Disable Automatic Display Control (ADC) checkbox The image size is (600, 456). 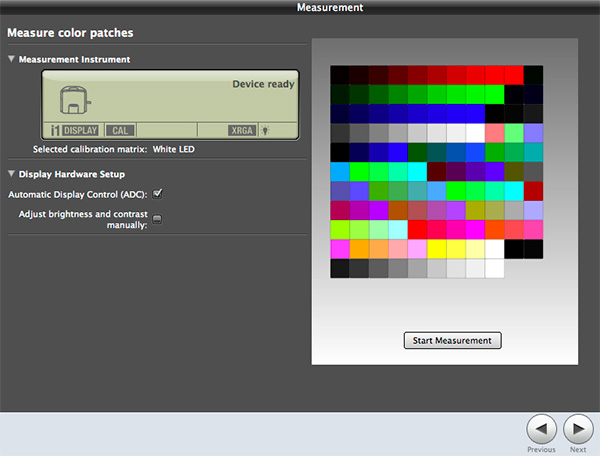coord(157,193)
